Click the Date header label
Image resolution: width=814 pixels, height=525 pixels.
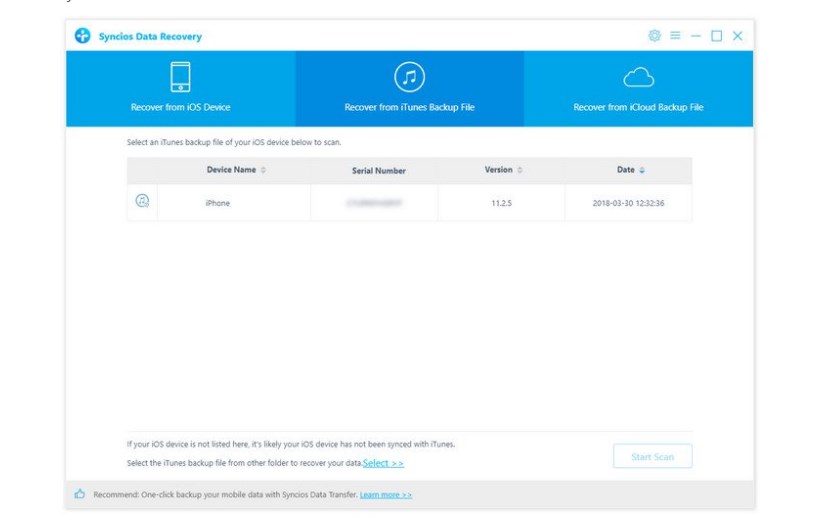pos(626,170)
